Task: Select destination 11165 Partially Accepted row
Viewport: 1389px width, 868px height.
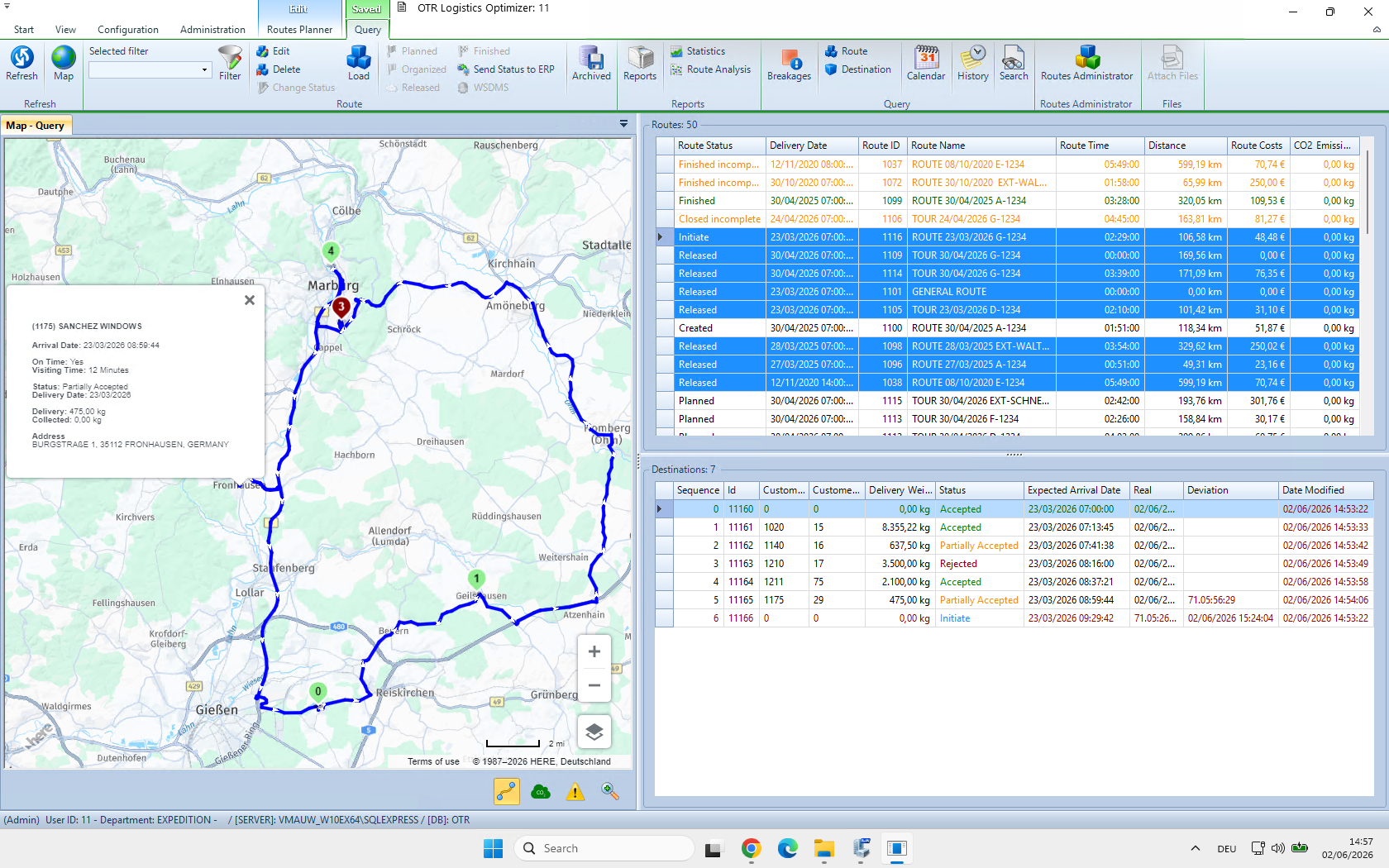Action: pyautogui.click(x=1014, y=600)
